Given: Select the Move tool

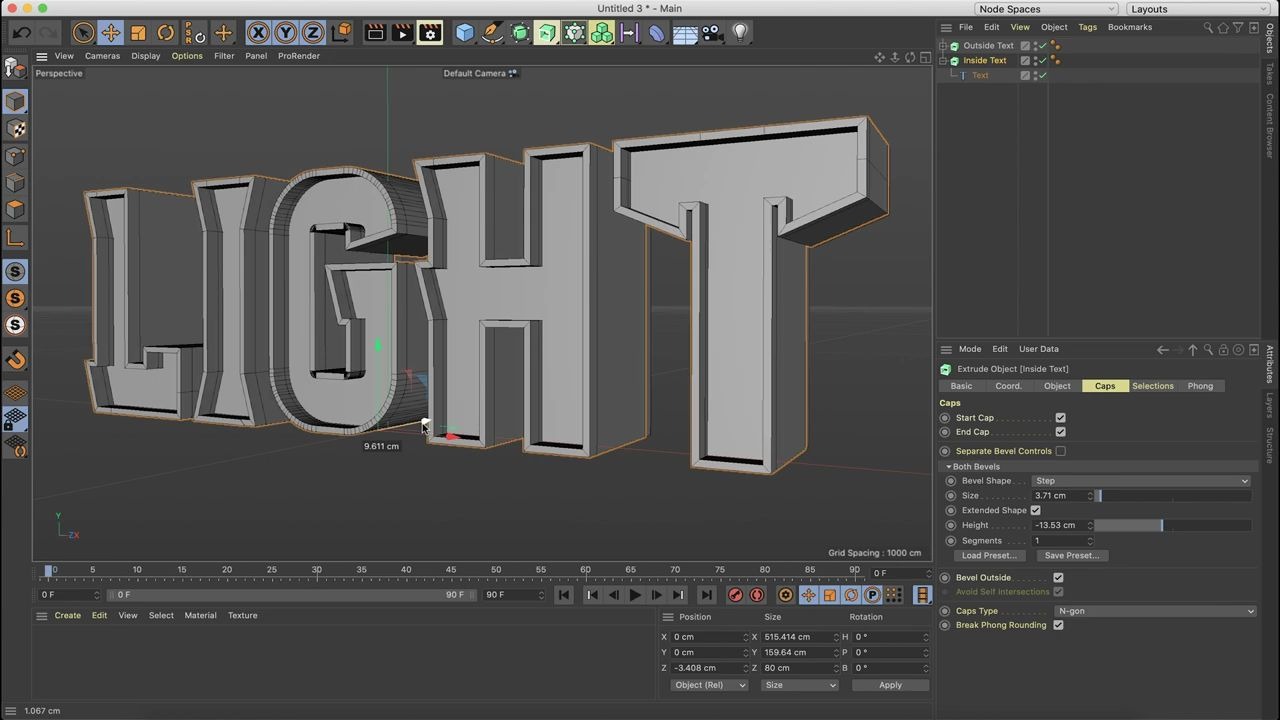Looking at the screenshot, I should pyautogui.click(x=111, y=33).
